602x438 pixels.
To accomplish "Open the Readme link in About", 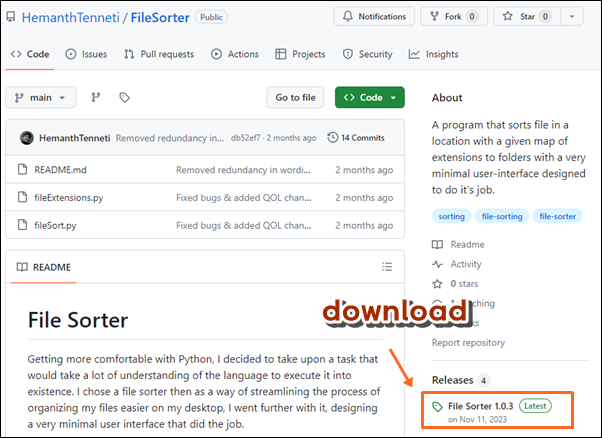I will coord(458,245).
